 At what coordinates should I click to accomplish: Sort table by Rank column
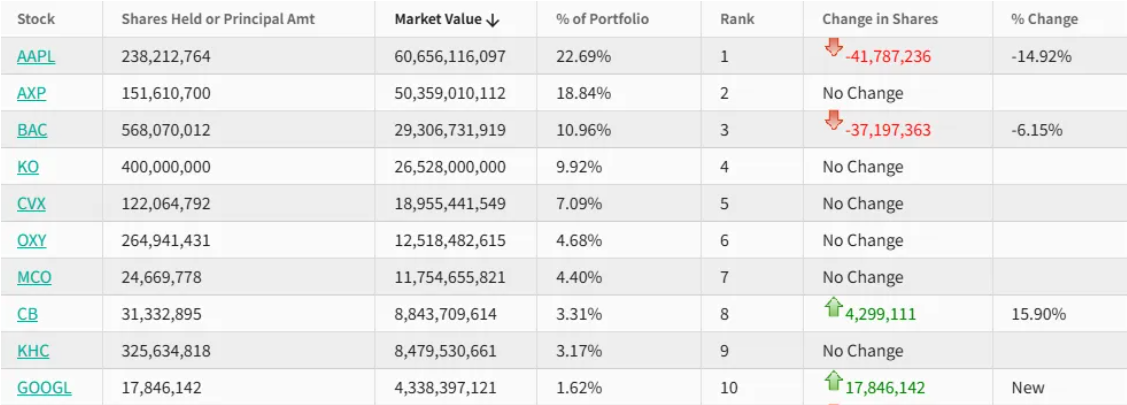tap(737, 19)
